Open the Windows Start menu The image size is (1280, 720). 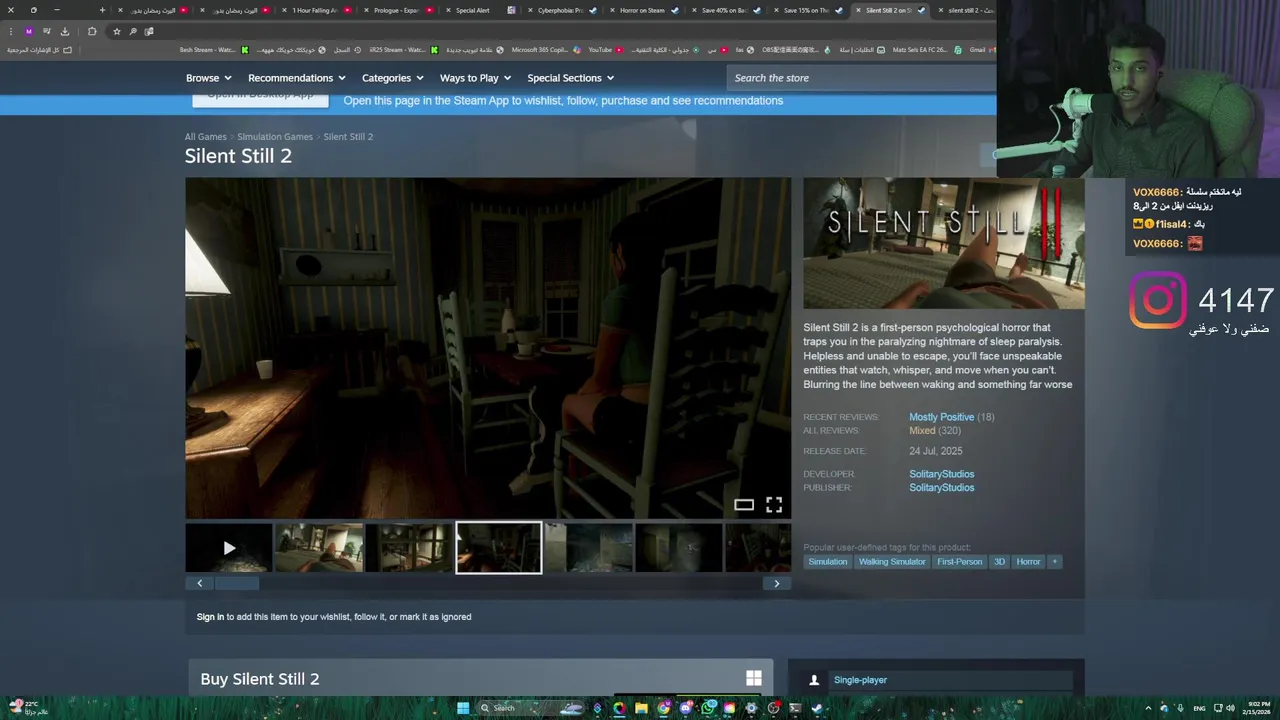coord(464,708)
